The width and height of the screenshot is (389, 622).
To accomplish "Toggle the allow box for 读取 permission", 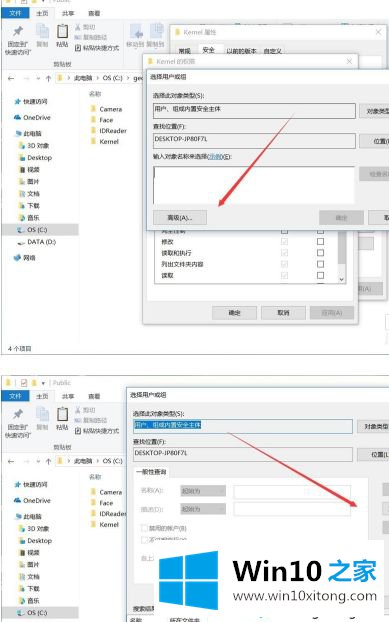I will [284, 275].
